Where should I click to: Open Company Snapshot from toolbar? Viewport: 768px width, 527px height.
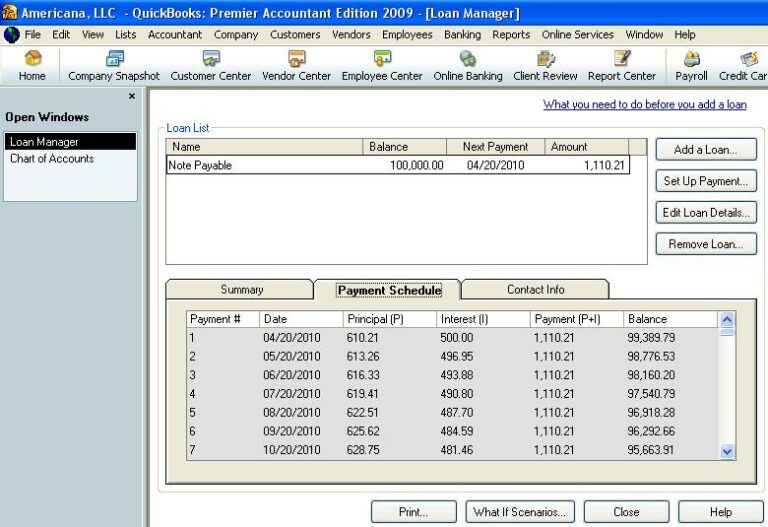(x=114, y=65)
